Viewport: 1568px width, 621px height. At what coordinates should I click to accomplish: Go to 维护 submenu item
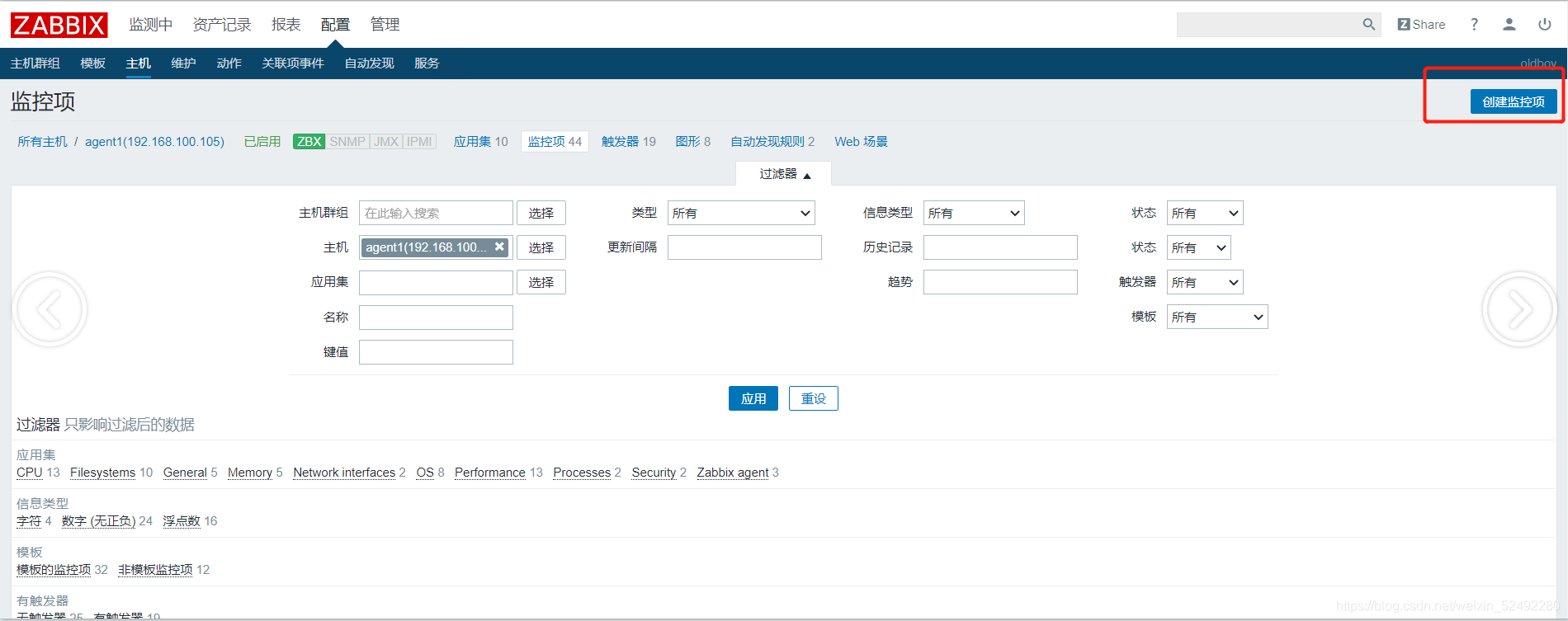pyautogui.click(x=184, y=64)
